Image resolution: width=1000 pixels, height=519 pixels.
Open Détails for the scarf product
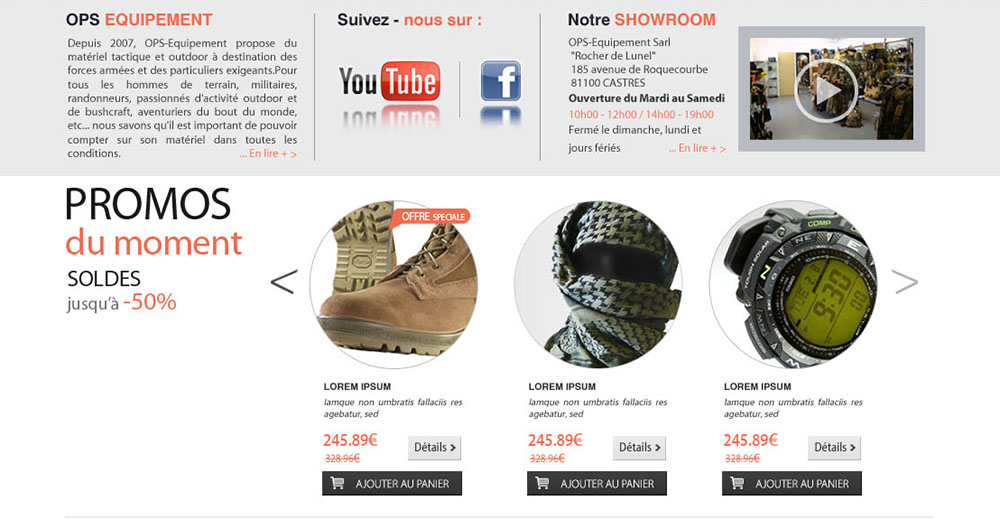(640, 448)
